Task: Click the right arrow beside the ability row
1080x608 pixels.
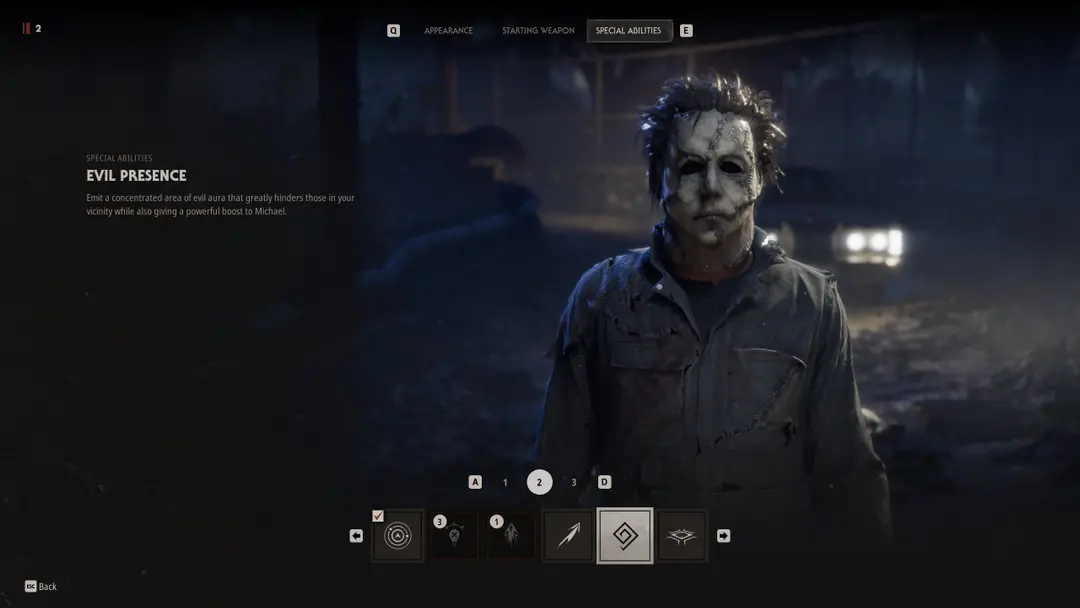Action: tap(723, 536)
